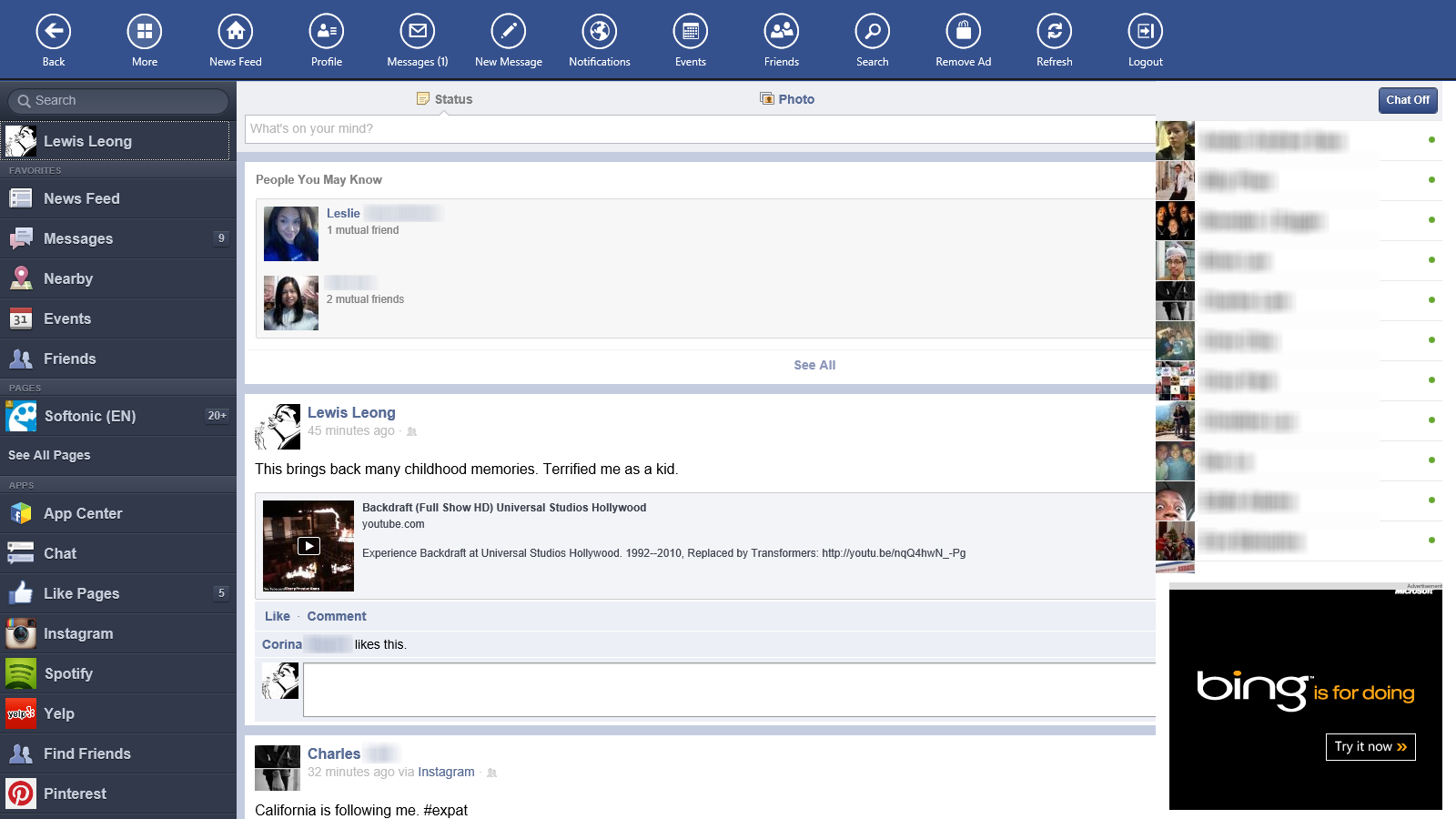Viewport: 1456px width, 819px height.
Task: Switch to the Status tab
Action: [444, 98]
